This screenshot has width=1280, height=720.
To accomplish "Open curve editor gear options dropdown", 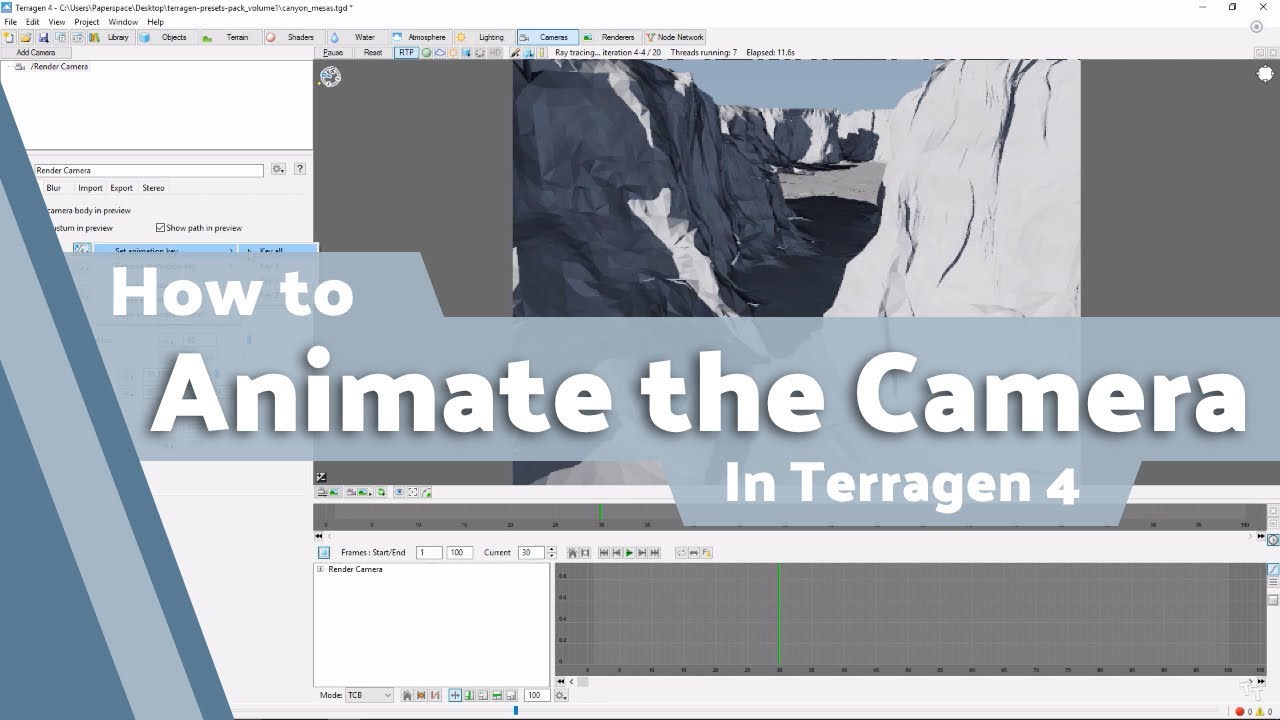I will point(561,695).
